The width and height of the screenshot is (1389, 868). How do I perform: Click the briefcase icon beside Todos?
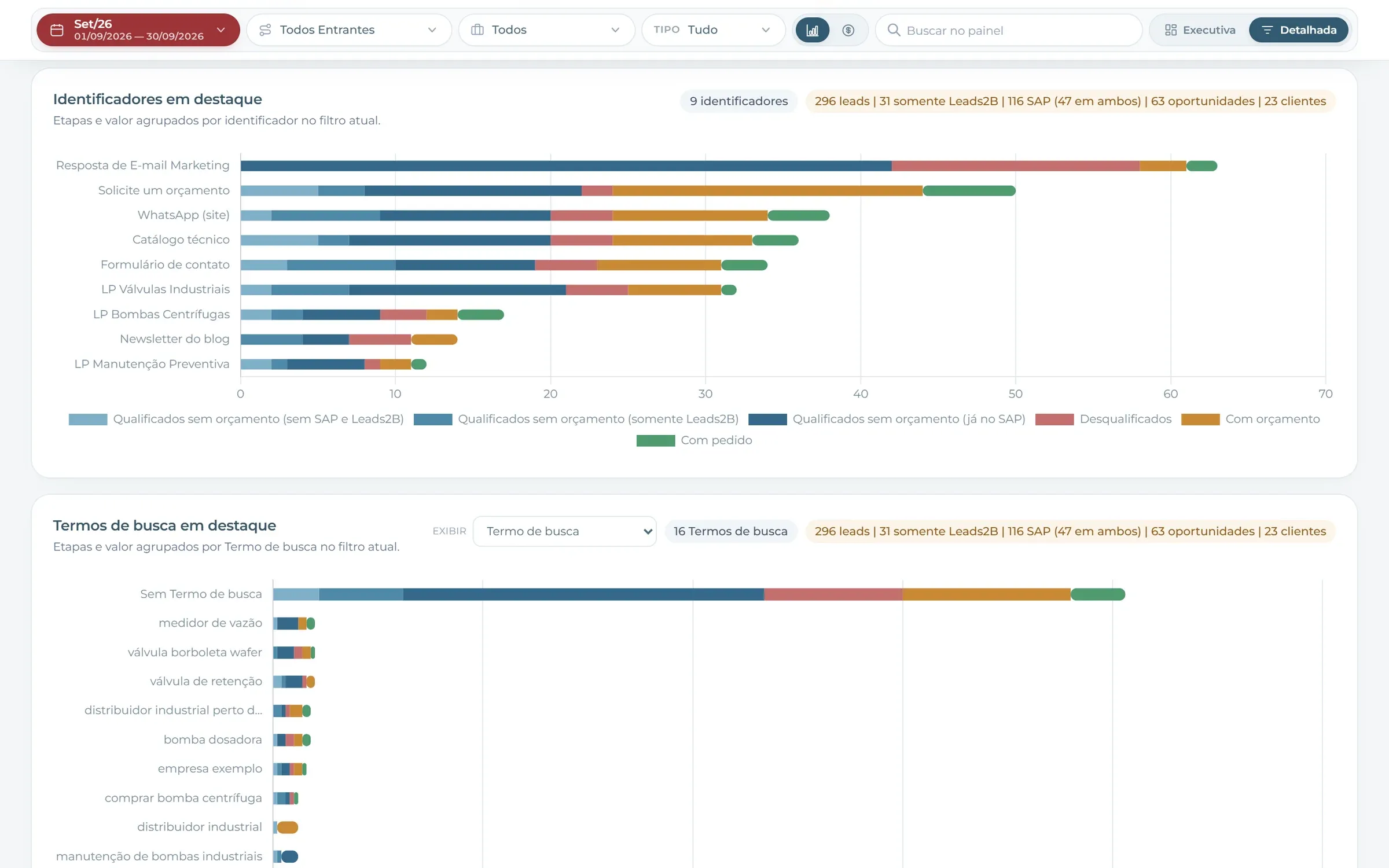click(477, 30)
